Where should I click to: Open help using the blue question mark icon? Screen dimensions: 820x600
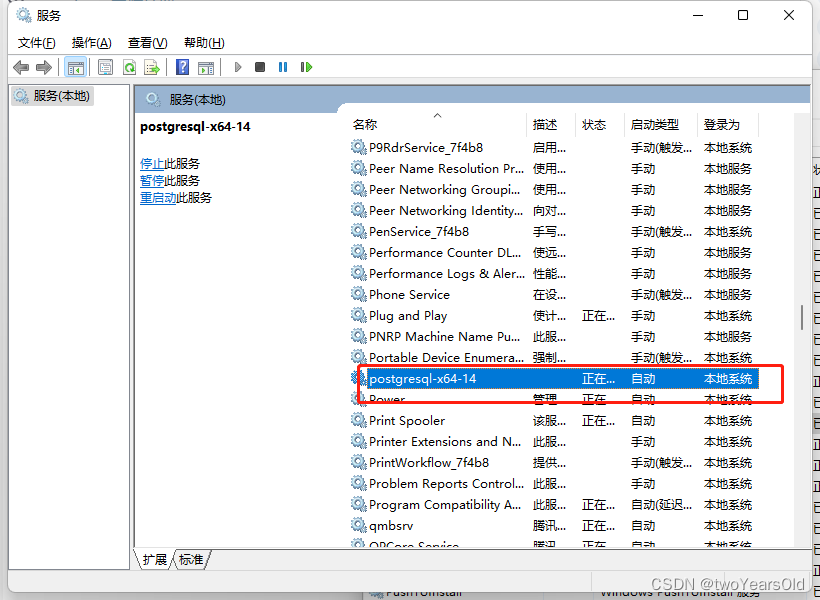point(182,66)
